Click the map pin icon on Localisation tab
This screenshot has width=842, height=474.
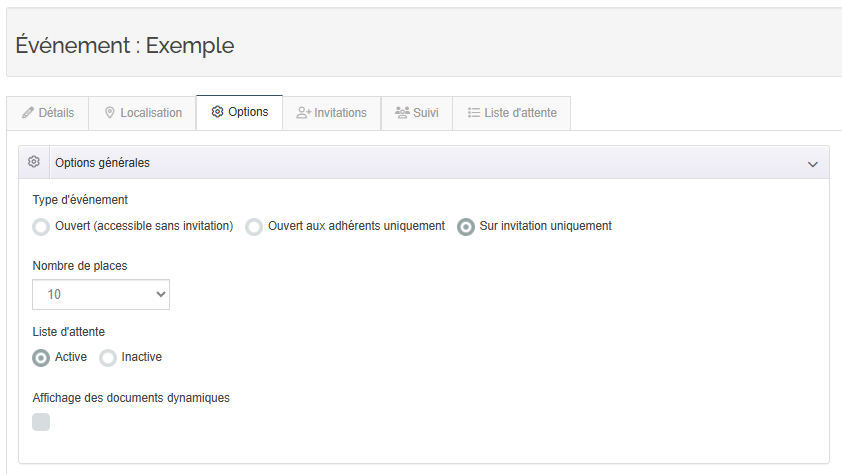click(x=110, y=113)
